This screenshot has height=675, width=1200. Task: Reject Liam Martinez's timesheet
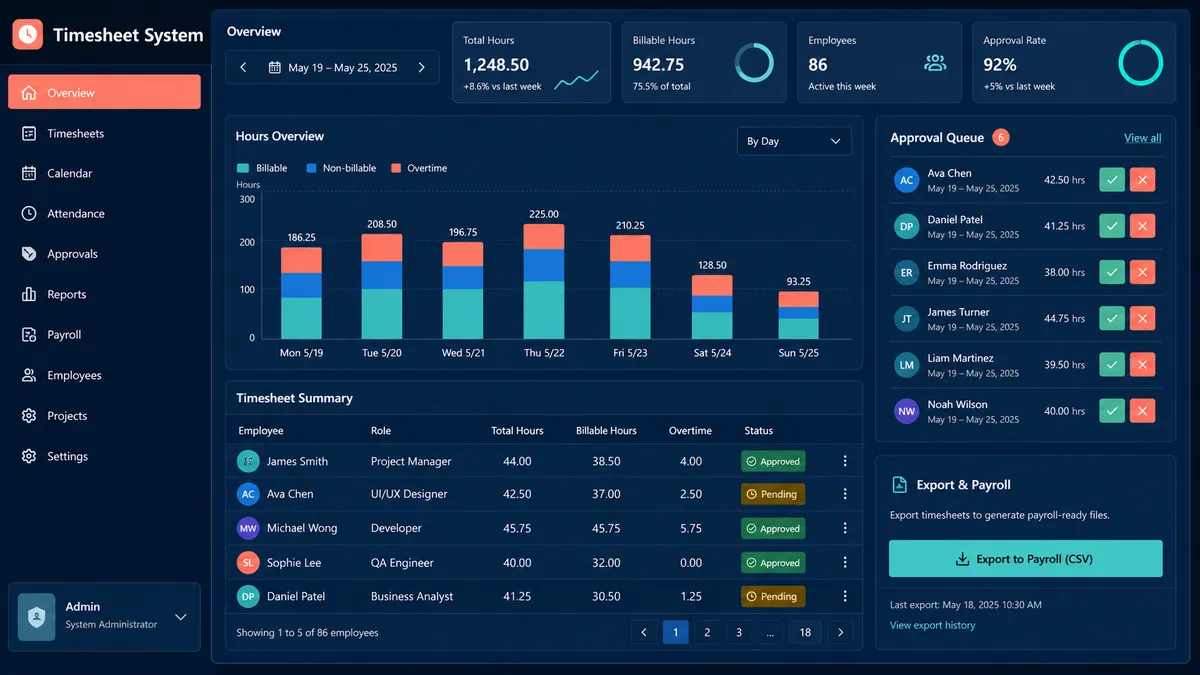pos(1143,365)
